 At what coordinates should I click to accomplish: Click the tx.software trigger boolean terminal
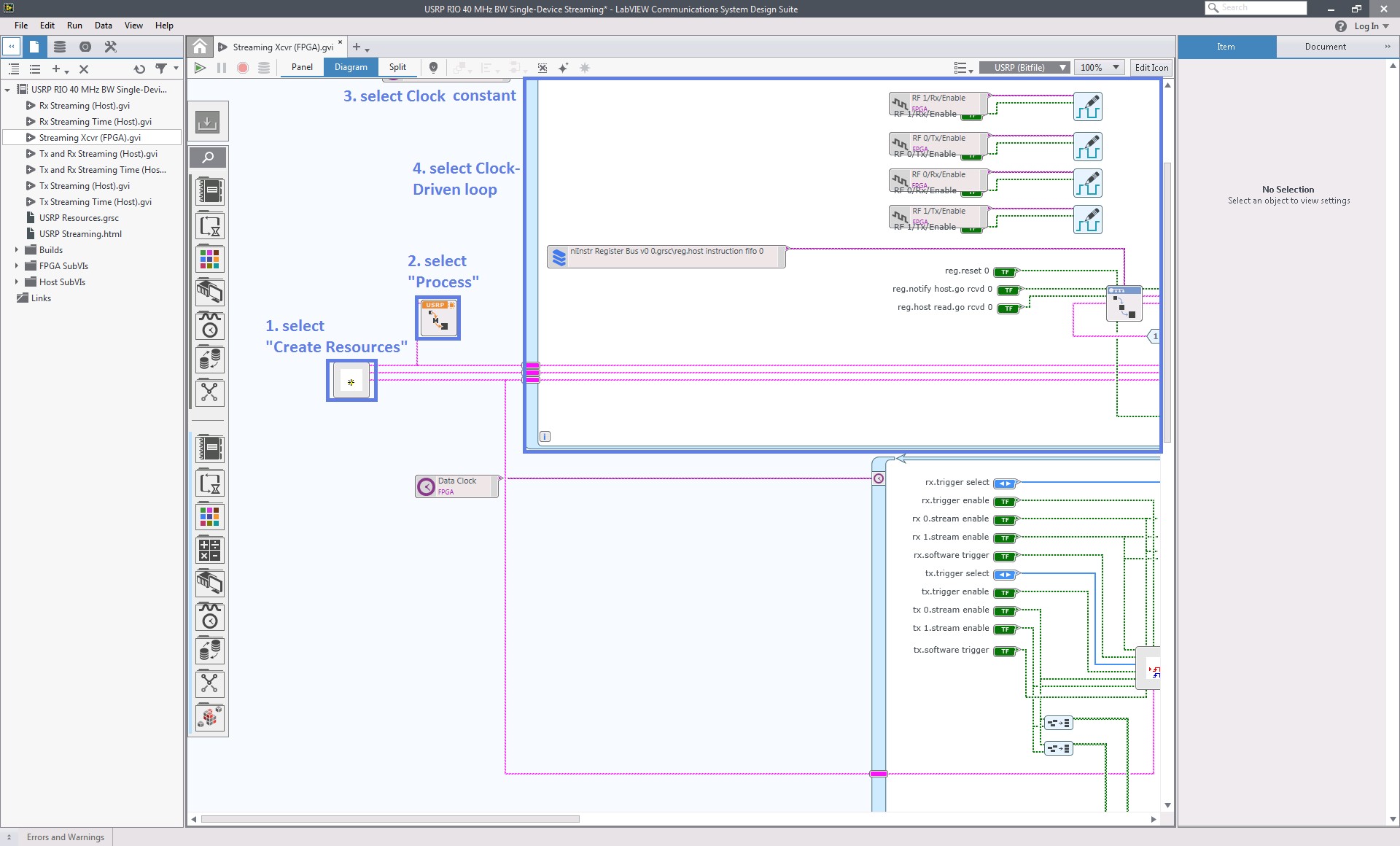tap(1006, 651)
